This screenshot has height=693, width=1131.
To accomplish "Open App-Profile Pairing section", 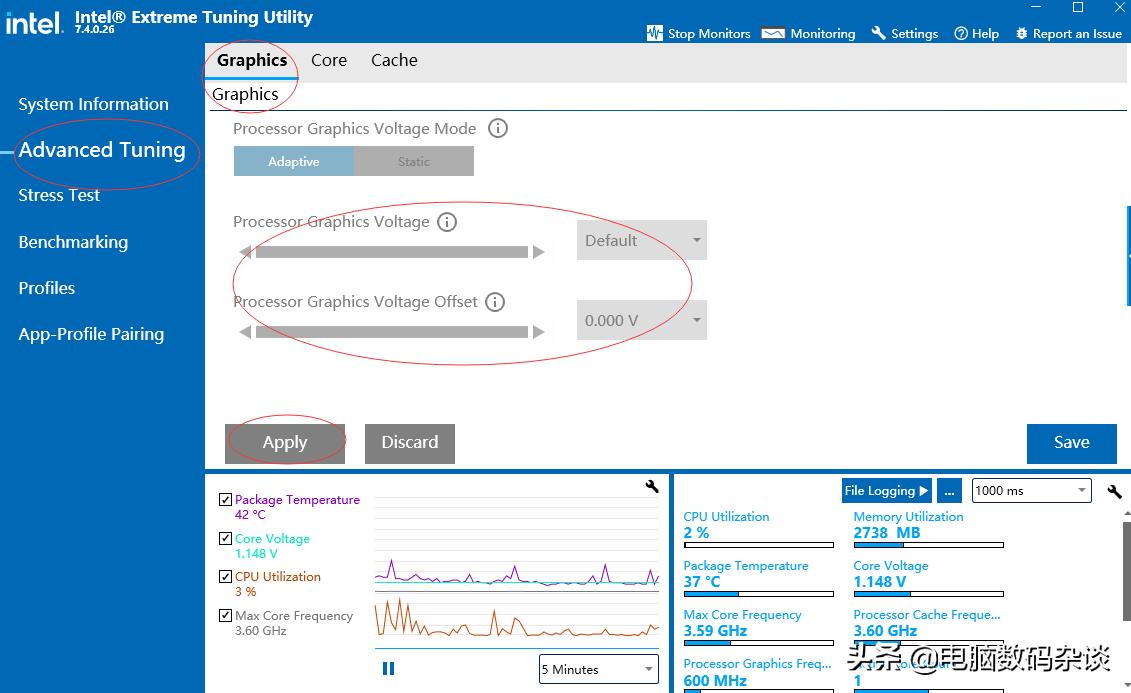I will [91, 334].
